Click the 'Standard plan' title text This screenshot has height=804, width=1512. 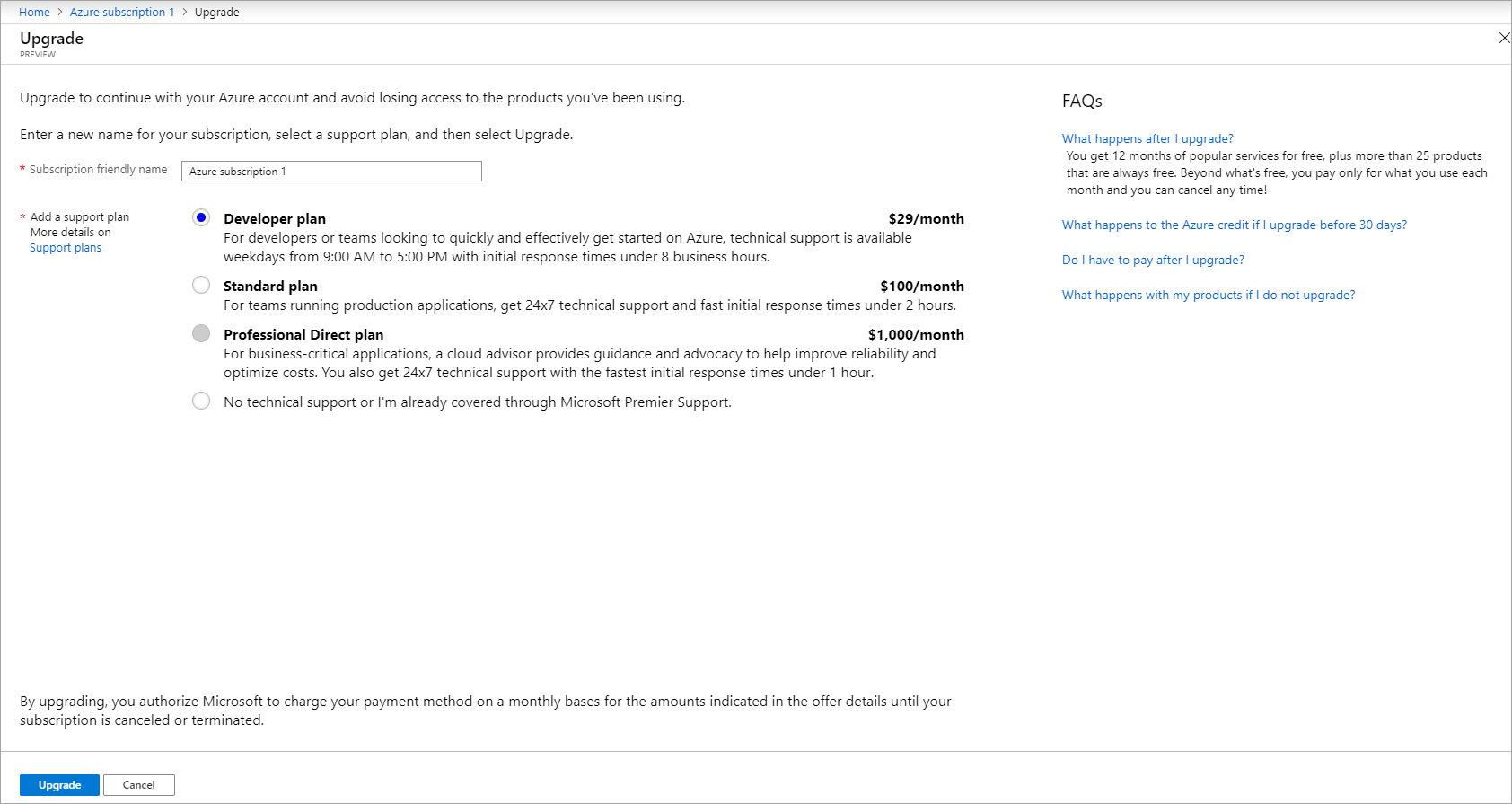(270, 287)
